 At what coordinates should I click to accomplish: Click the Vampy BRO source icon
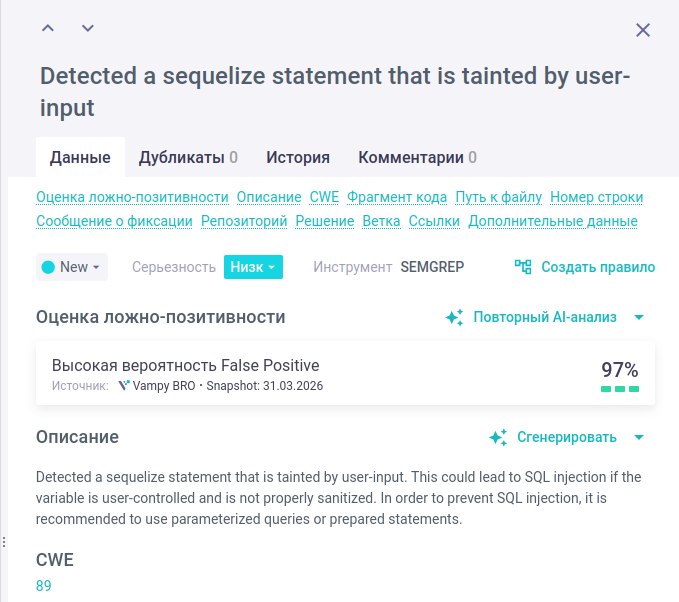coord(124,385)
